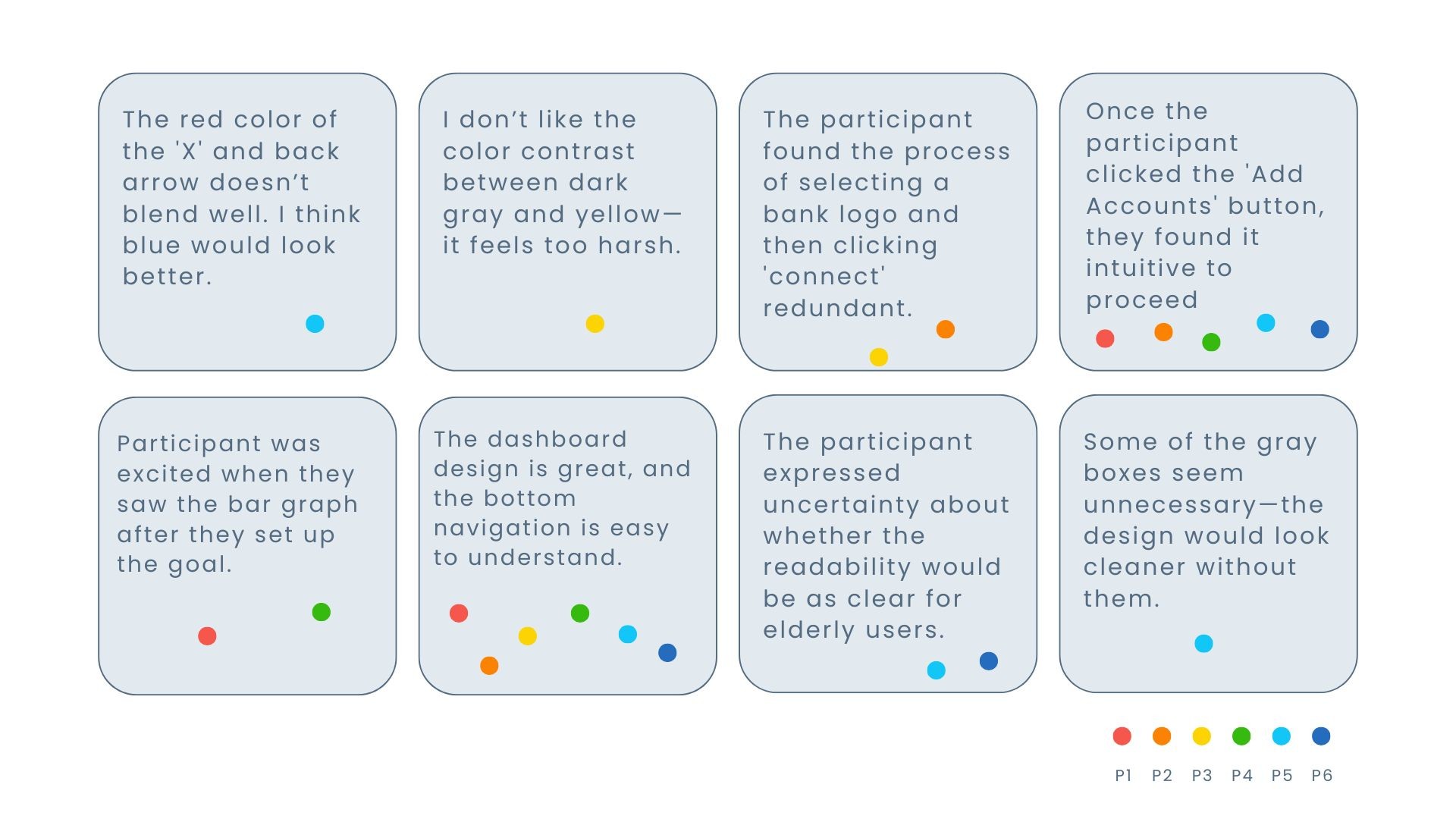Select the green P4 legend dot
Screen dimensions: 1456x819
(1241, 736)
